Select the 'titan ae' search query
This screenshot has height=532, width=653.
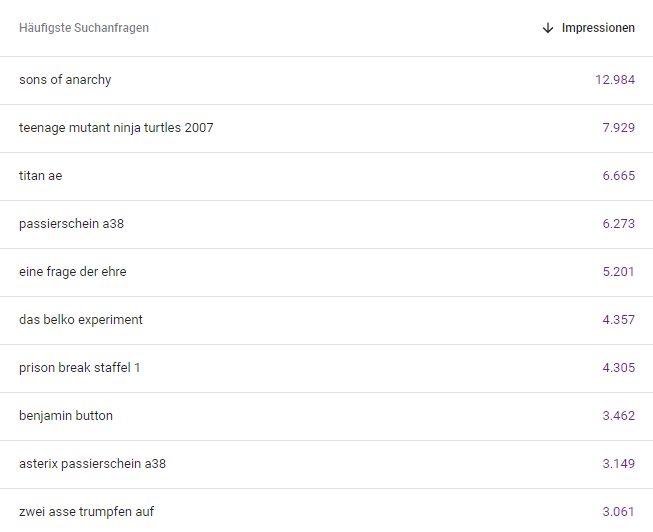coord(40,176)
